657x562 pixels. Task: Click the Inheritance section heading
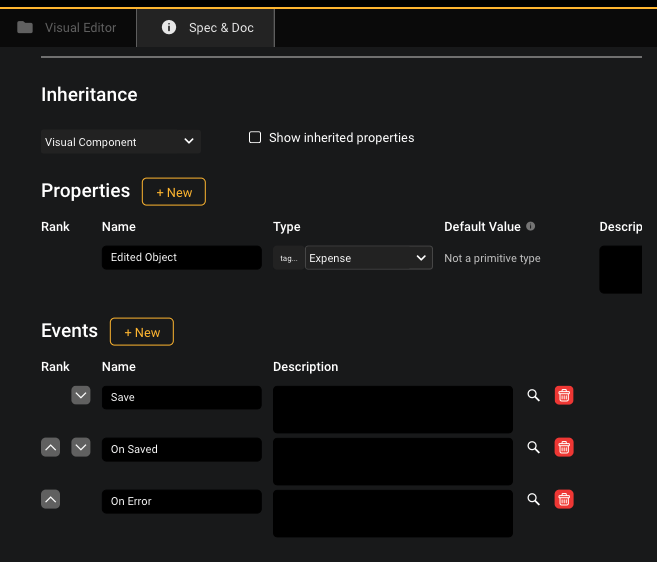[89, 94]
